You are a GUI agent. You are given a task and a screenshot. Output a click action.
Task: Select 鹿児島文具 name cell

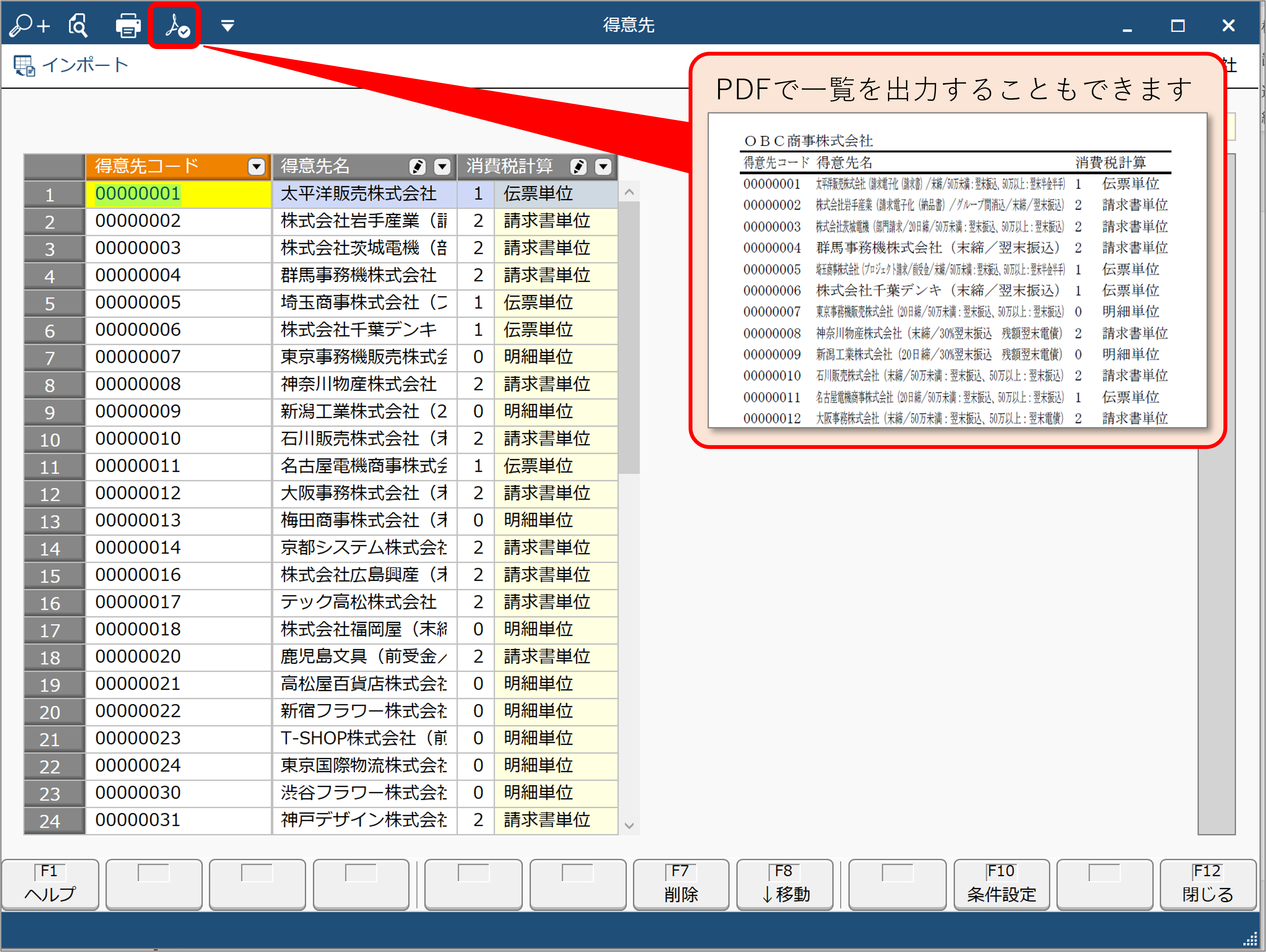click(x=364, y=657)
